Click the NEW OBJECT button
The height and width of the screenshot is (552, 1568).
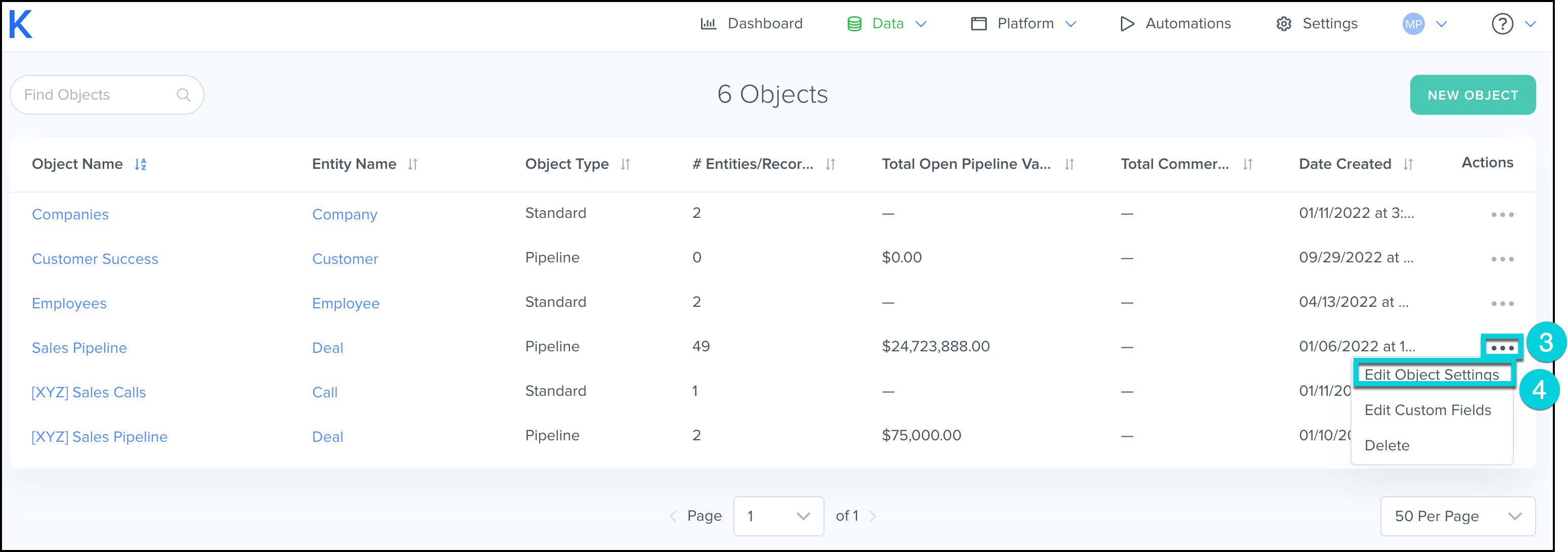[x=1472, y=95]
